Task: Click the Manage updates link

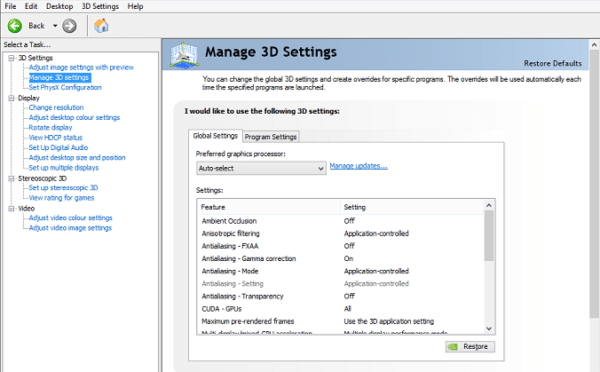Action: coord(359,166)
